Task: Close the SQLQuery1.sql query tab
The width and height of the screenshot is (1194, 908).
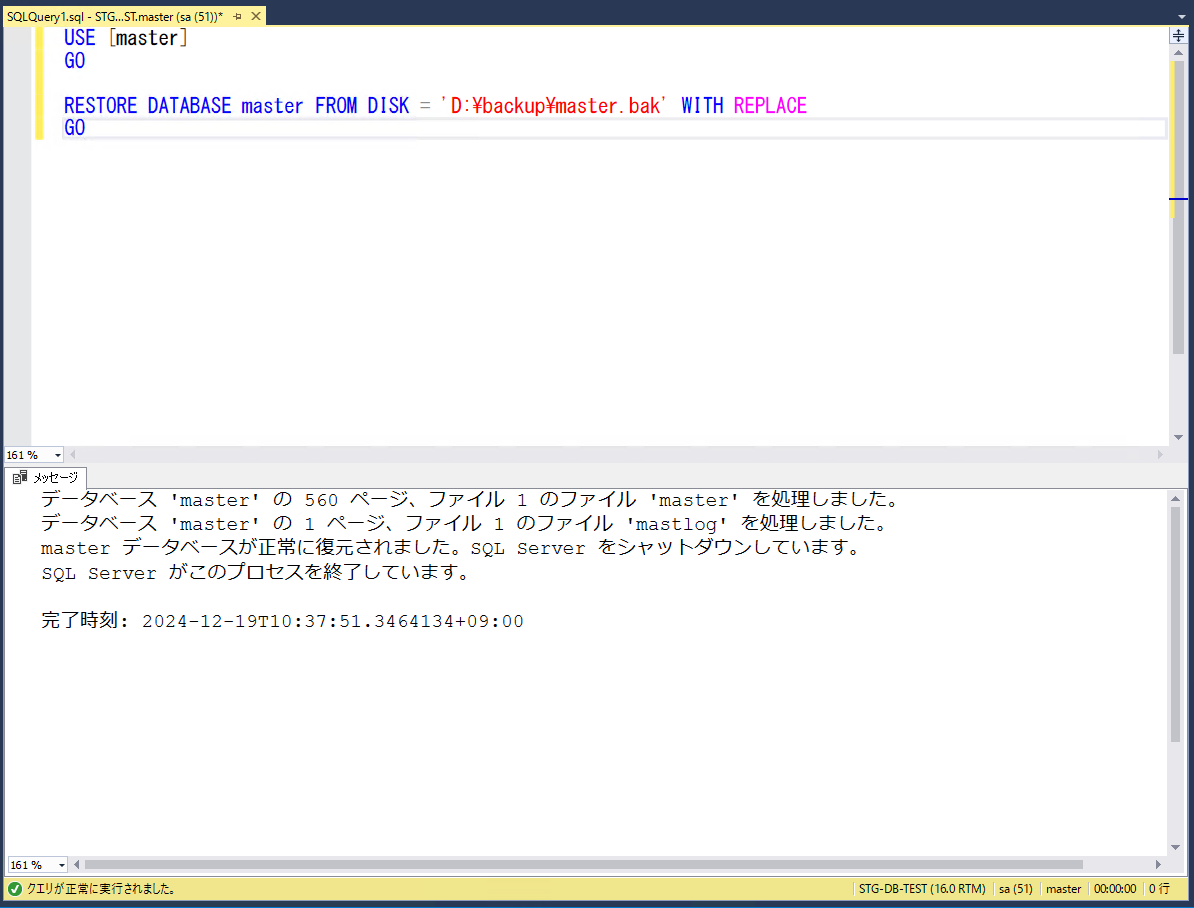Action: point(256,15)
